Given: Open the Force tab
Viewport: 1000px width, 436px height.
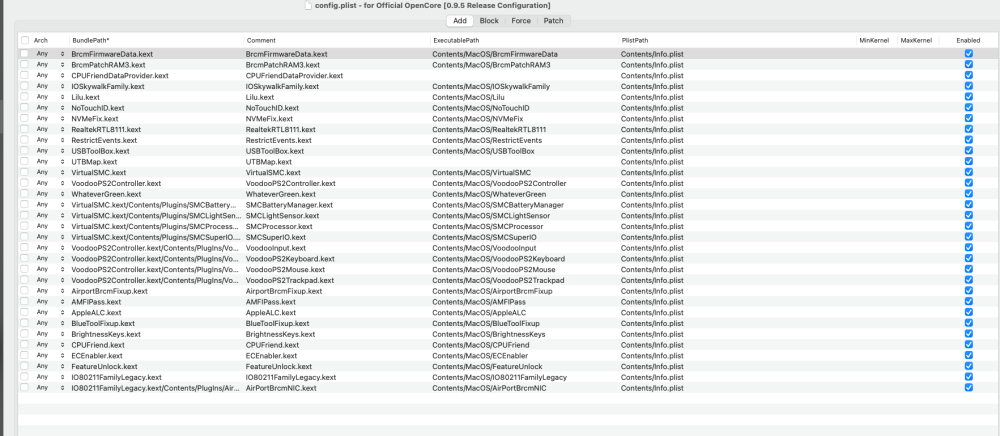Looking at the screenshot, I should 521,20.
